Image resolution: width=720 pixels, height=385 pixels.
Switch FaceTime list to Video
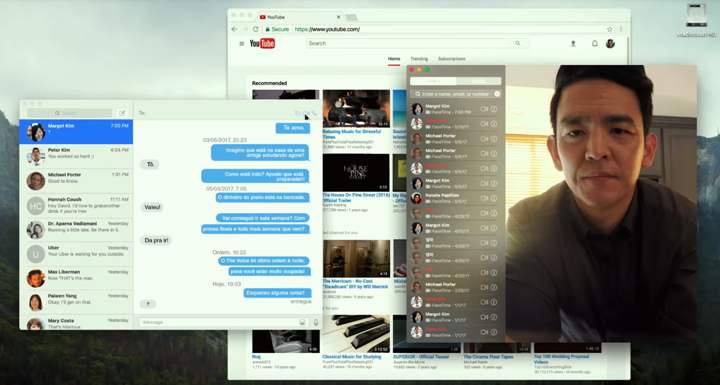[x=433, y=81]
